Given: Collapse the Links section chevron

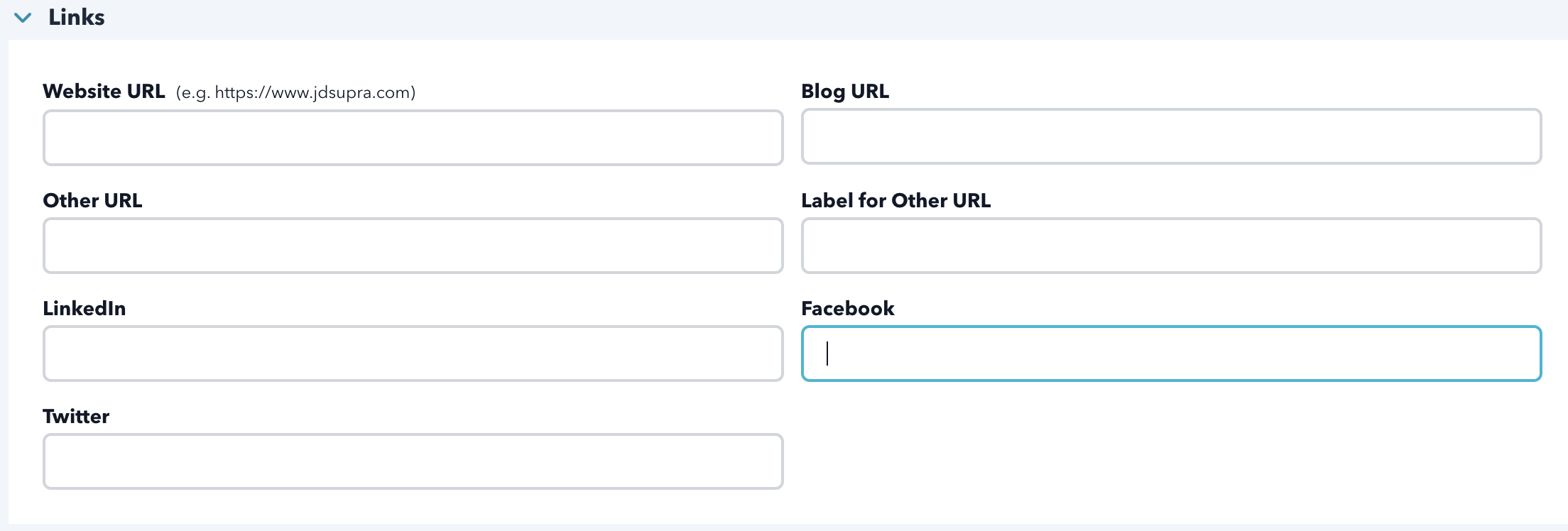Looking at the screenshot, I should click(23, 18).
